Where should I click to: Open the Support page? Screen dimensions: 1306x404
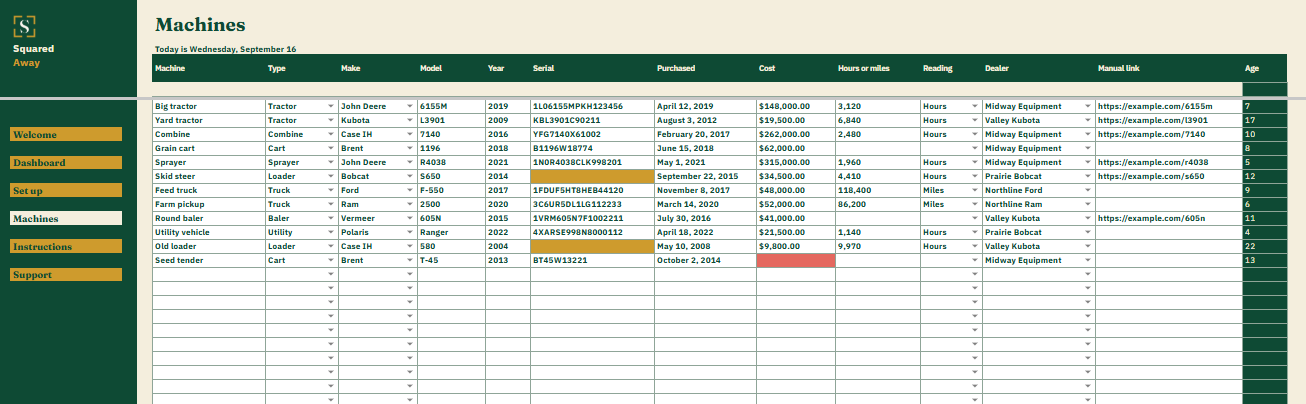point(66,274)
